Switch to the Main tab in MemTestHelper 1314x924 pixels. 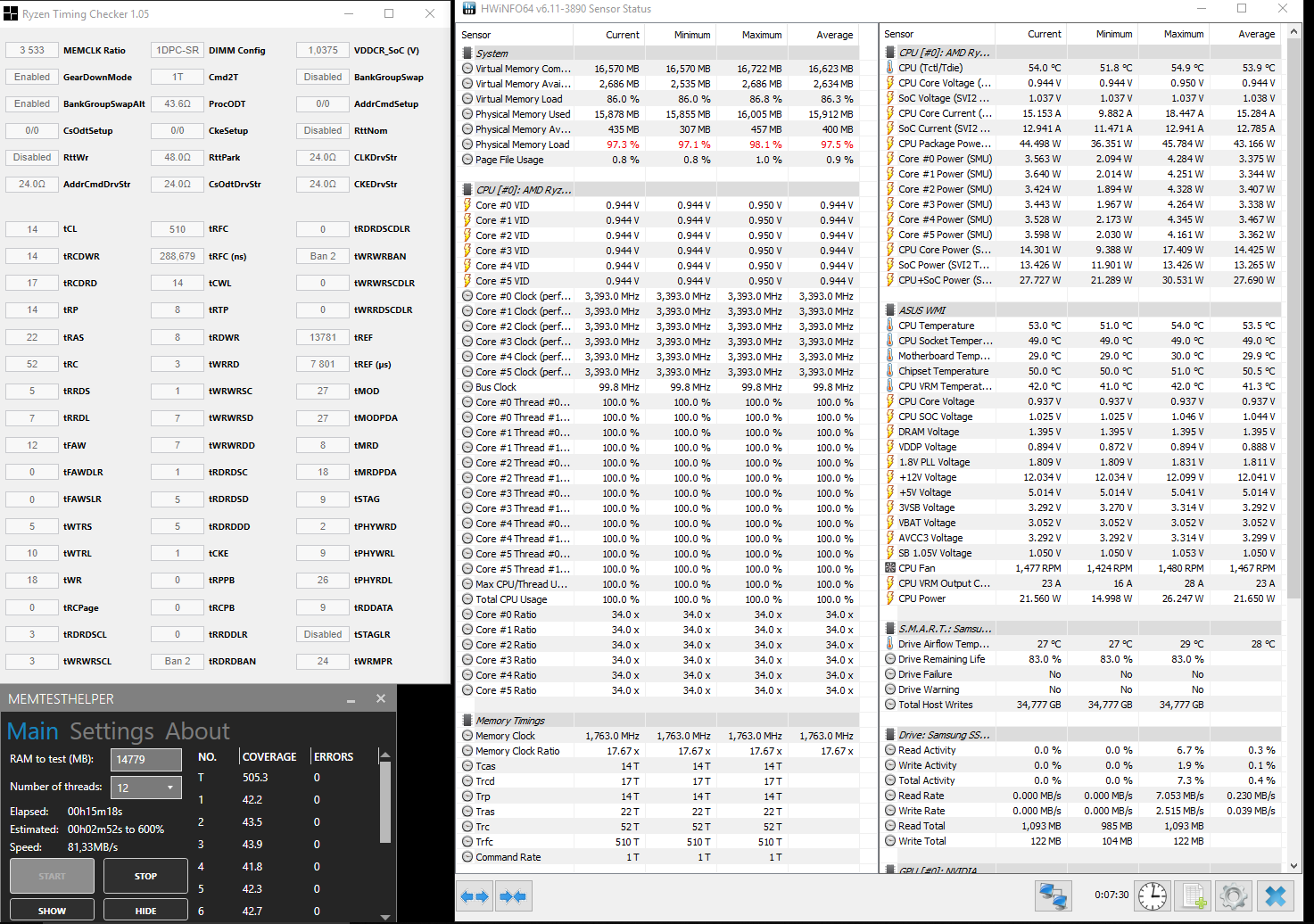pyautogui.click(x=33, y=731)
